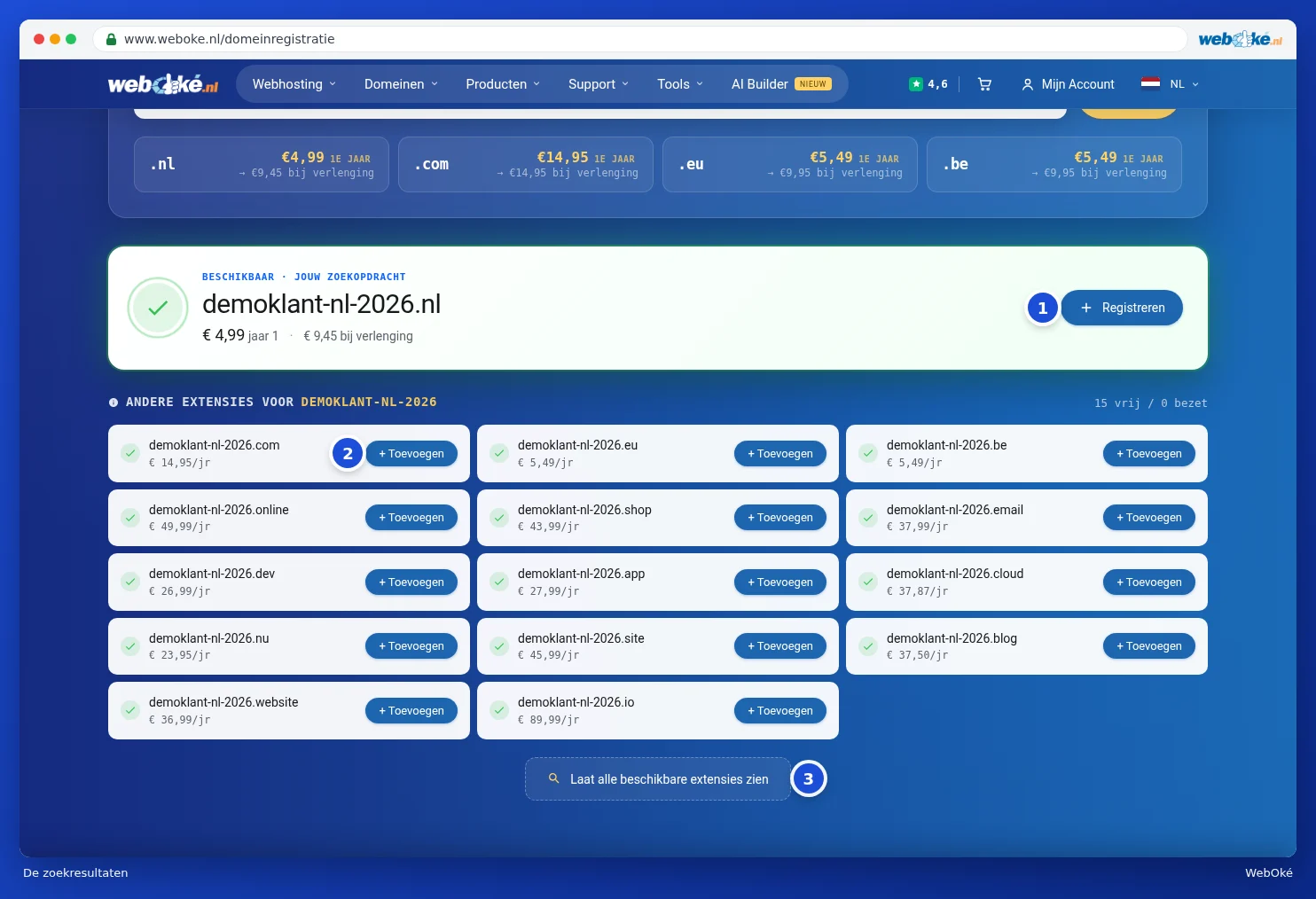Open the AI Builder menu item
The image size is (1316, 899).
pyautogui.click(x=781, y=84)
